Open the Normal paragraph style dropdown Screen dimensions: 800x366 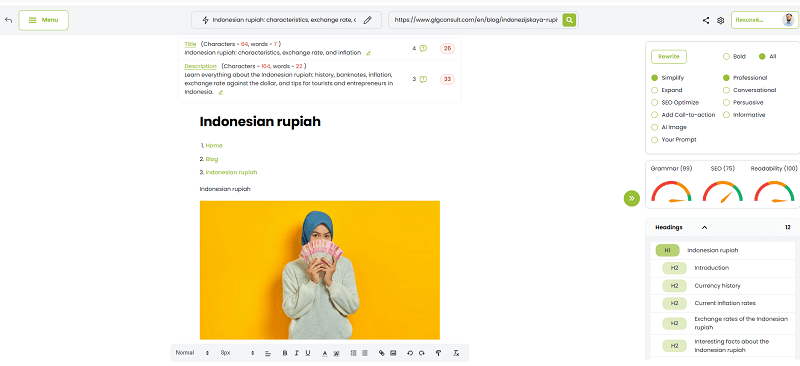point(192,353)
